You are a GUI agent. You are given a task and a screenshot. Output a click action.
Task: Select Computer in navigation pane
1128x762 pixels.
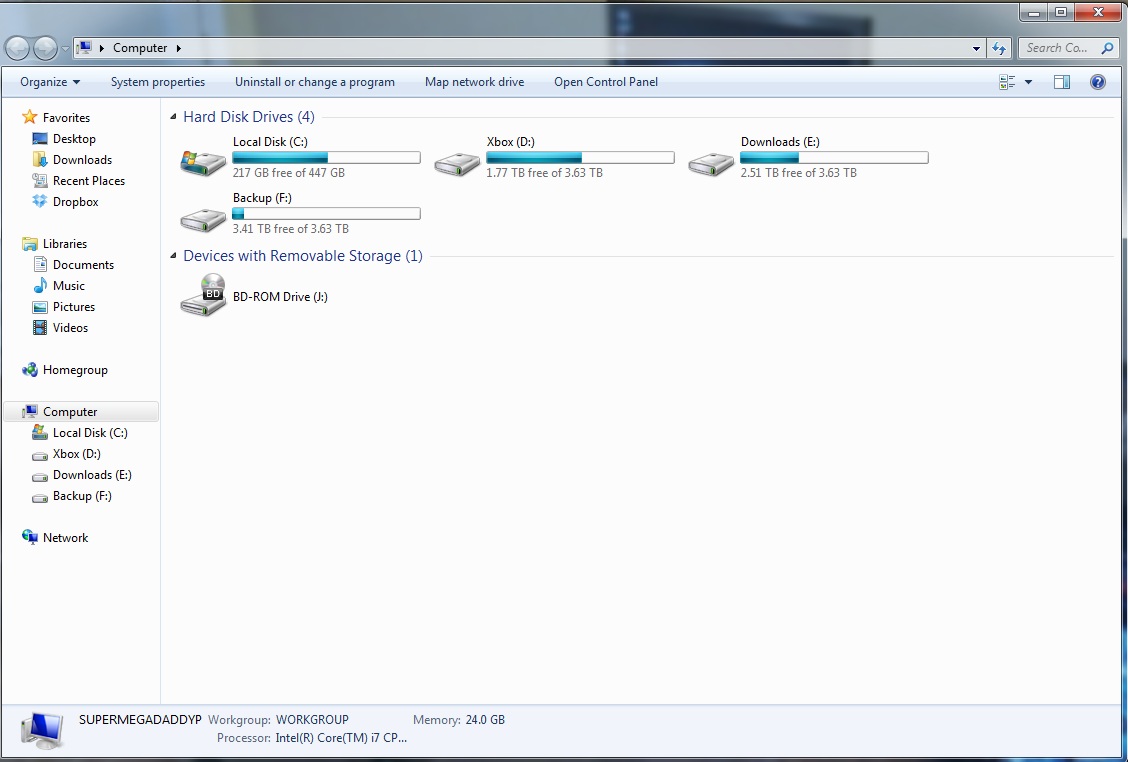coord(81,412)
